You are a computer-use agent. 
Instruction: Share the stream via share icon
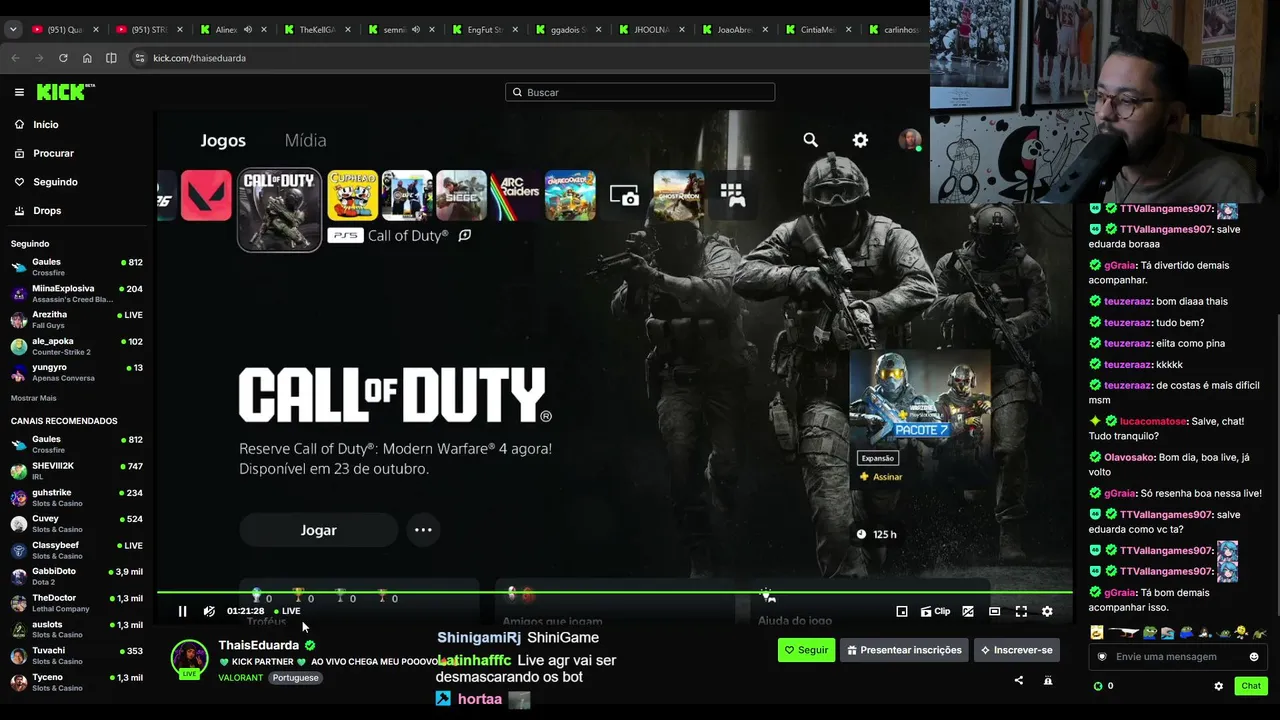click(1019, 681)
